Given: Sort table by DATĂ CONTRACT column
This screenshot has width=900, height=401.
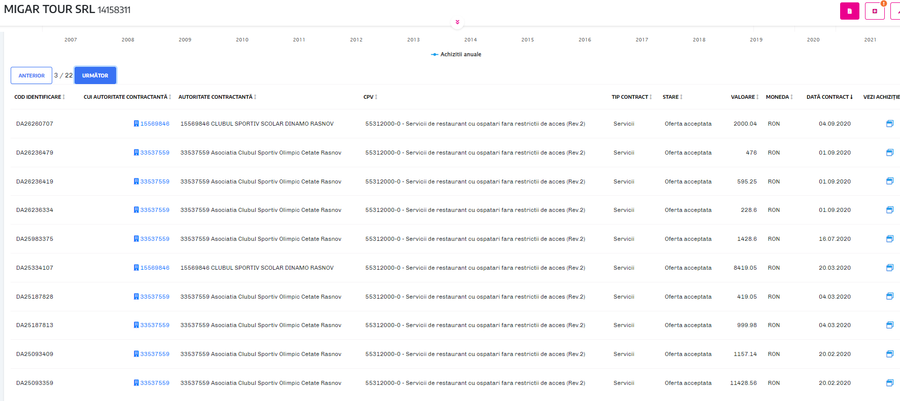Looking at the screenshot, I should pos(829,97).
